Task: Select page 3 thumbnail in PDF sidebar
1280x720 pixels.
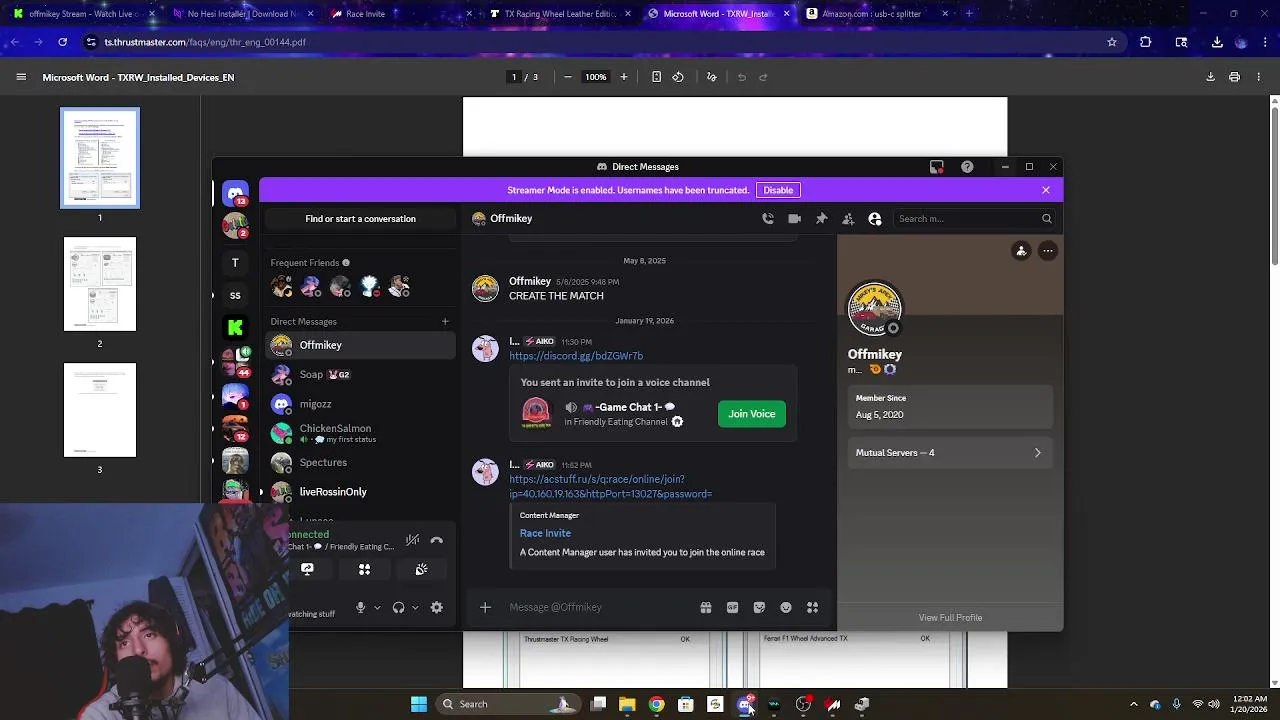Action: pos(100,410)
